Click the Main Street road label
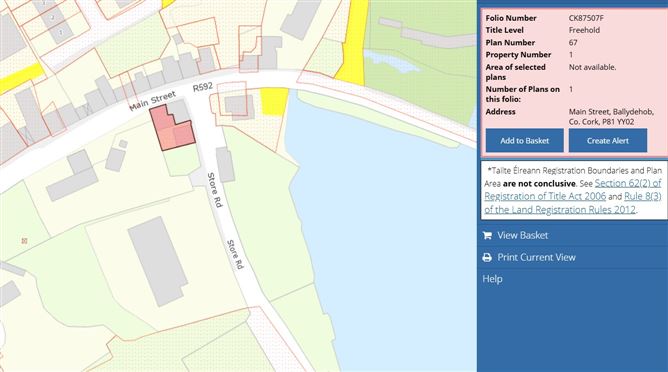Viewport: 668px width, 372px height. [153, 101]
